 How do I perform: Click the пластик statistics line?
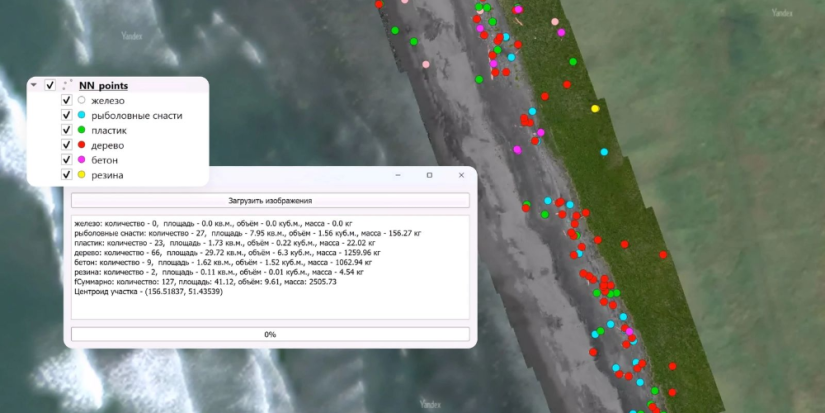click(x=225, y=243)
